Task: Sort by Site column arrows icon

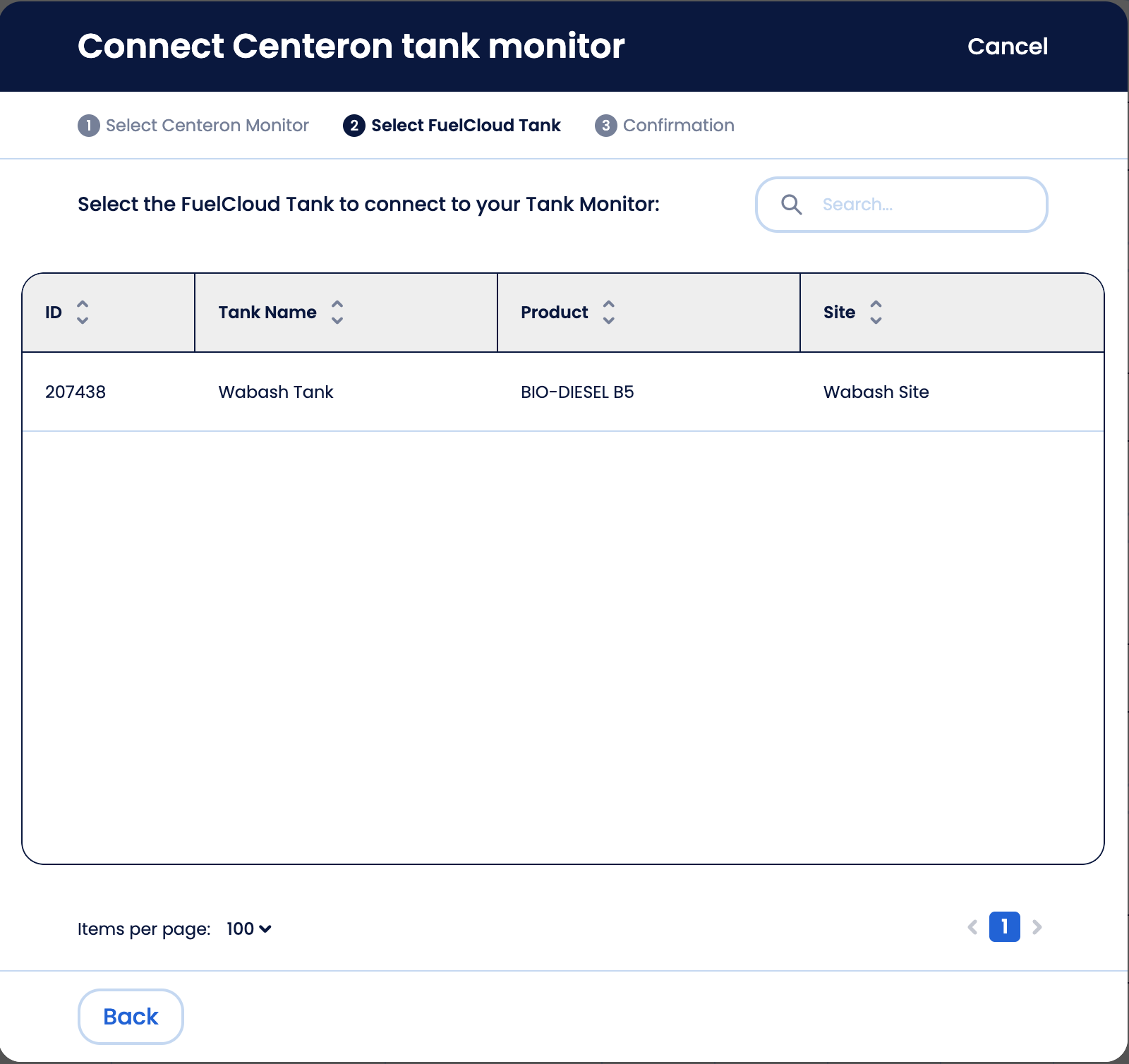Action: [x=876, y=312]
